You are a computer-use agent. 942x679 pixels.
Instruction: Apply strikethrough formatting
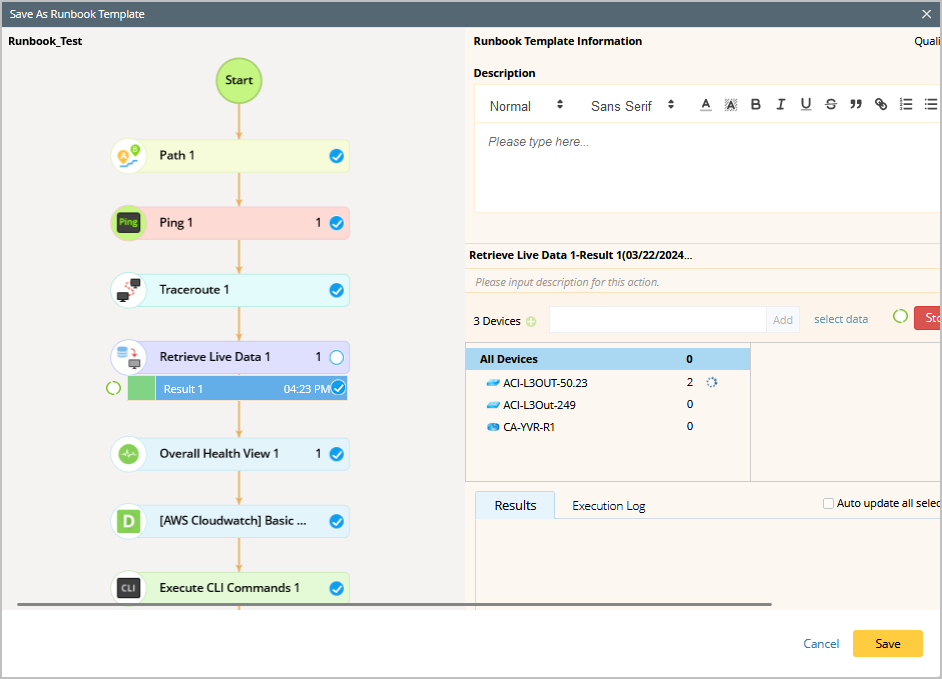coord(831,105)
